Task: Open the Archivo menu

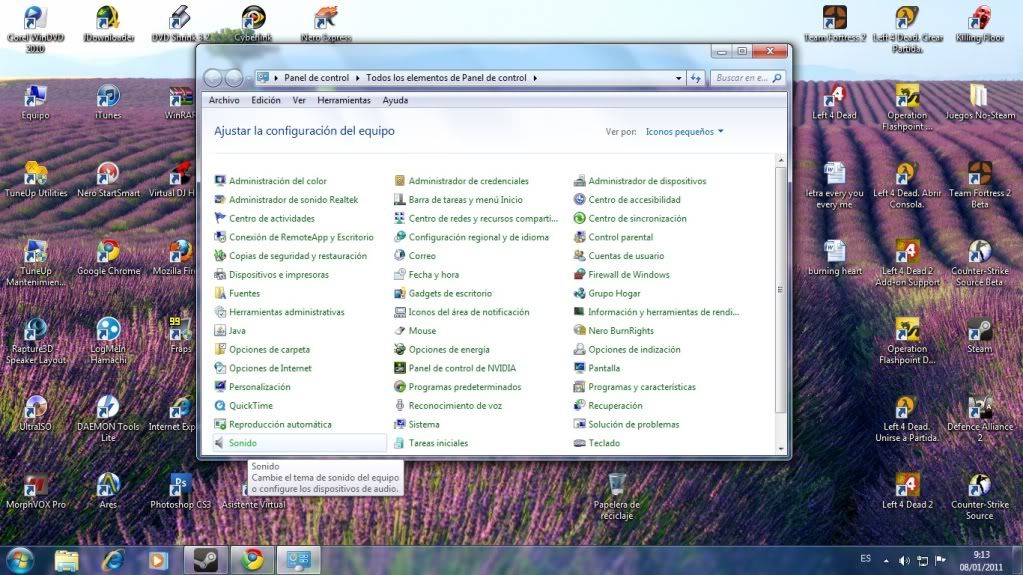Action: [224, 100]
